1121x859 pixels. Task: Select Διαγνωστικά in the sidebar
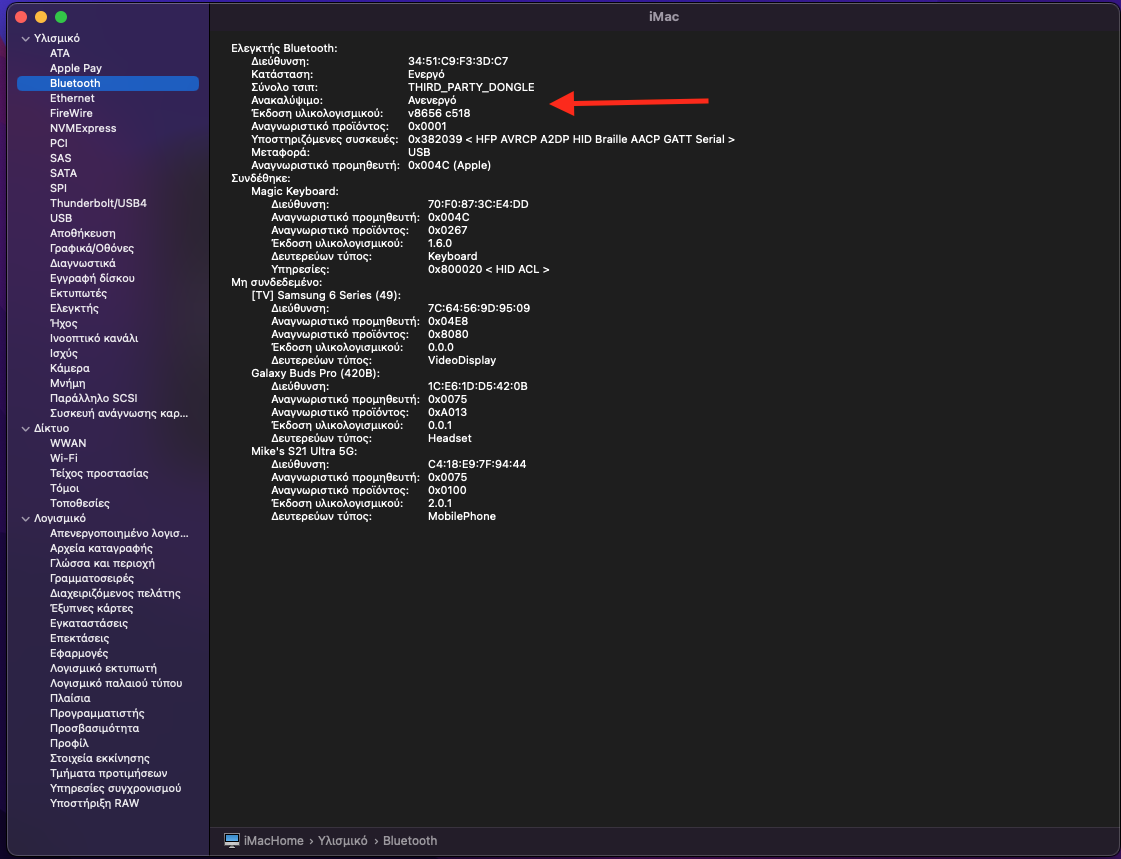83,264
